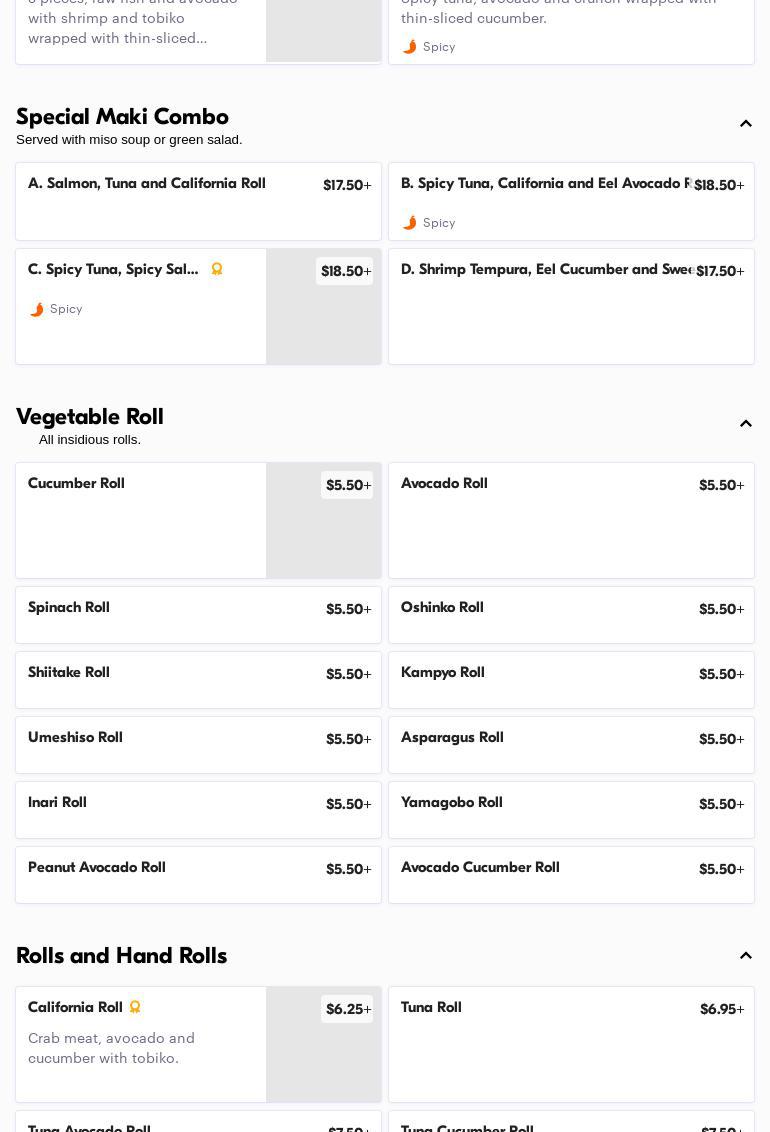
Task: Collapse the Rolls and Hand Rolls section
Action: click(745, 956)
